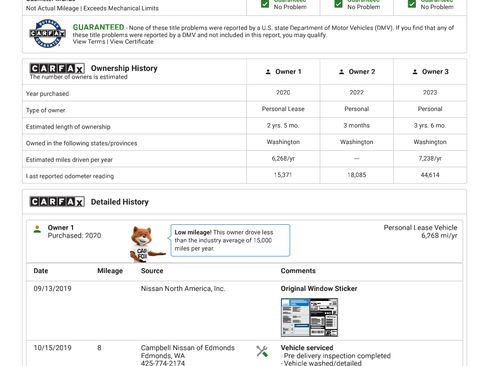The height and width of the screenshot is (366, 488).
Task: Click the 15,371 odometer reading
Action: click(x=283, y=175)
